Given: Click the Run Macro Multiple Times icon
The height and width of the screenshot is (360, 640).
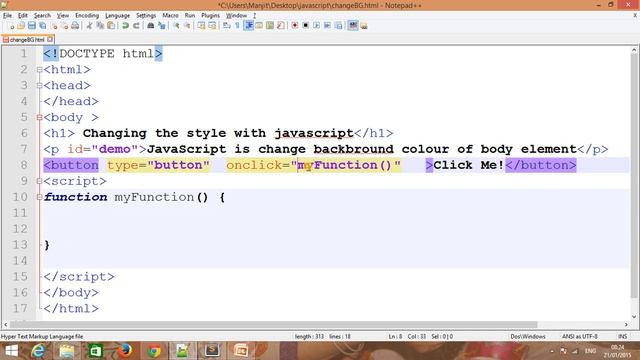Looking at the screenshot, I should click(x=327, y=26).
